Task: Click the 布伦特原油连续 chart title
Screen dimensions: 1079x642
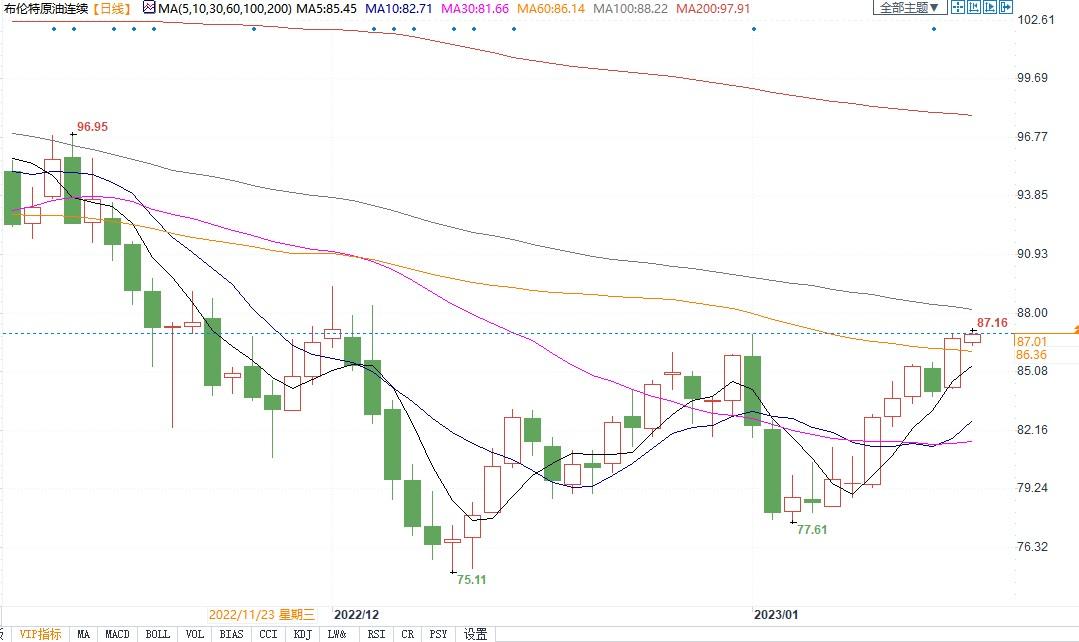Action: 45,9
